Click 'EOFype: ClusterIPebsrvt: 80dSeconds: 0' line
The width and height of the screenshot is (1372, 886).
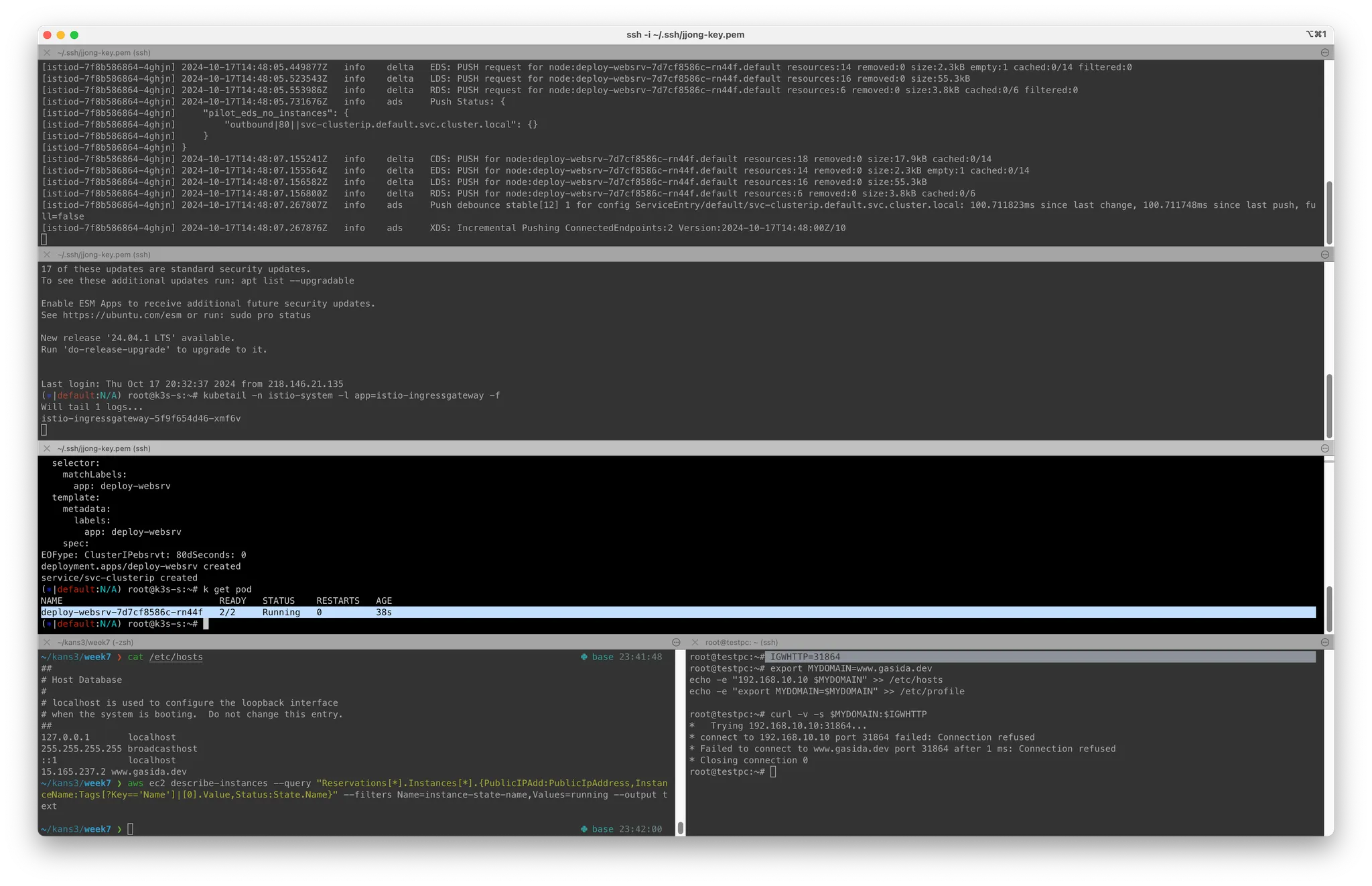click(143, 555)
